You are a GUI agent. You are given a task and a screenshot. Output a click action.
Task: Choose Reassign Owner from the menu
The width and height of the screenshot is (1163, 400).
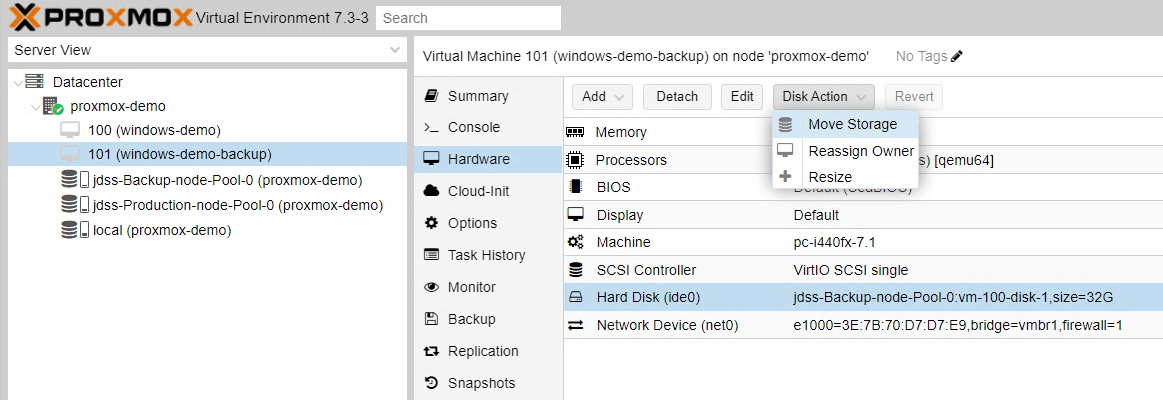(x=846, y=151)
